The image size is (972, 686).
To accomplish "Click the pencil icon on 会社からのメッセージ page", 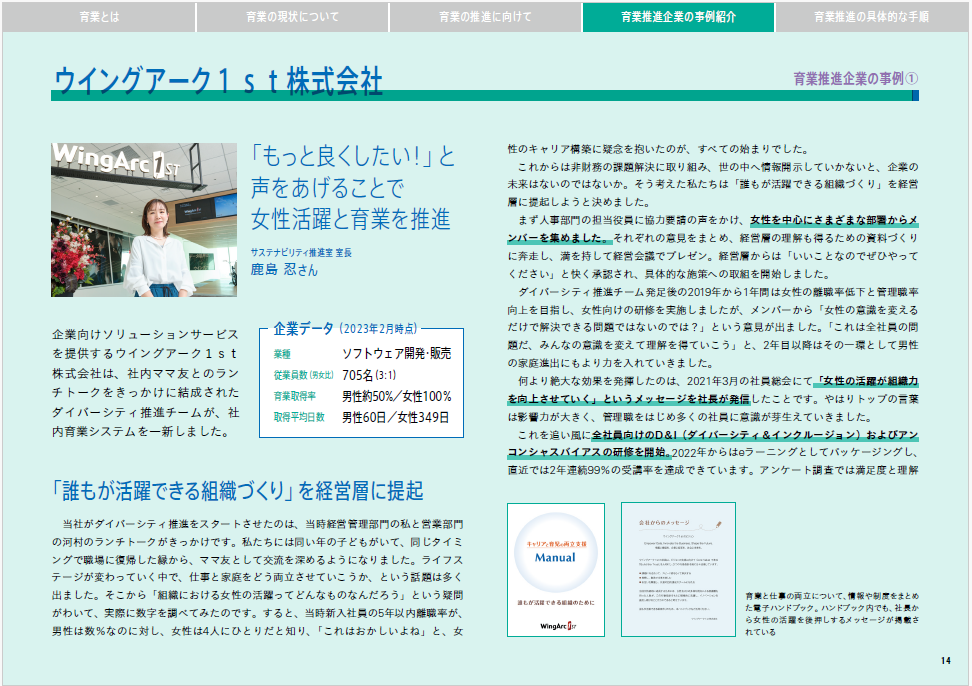I will tap(720, 524).
